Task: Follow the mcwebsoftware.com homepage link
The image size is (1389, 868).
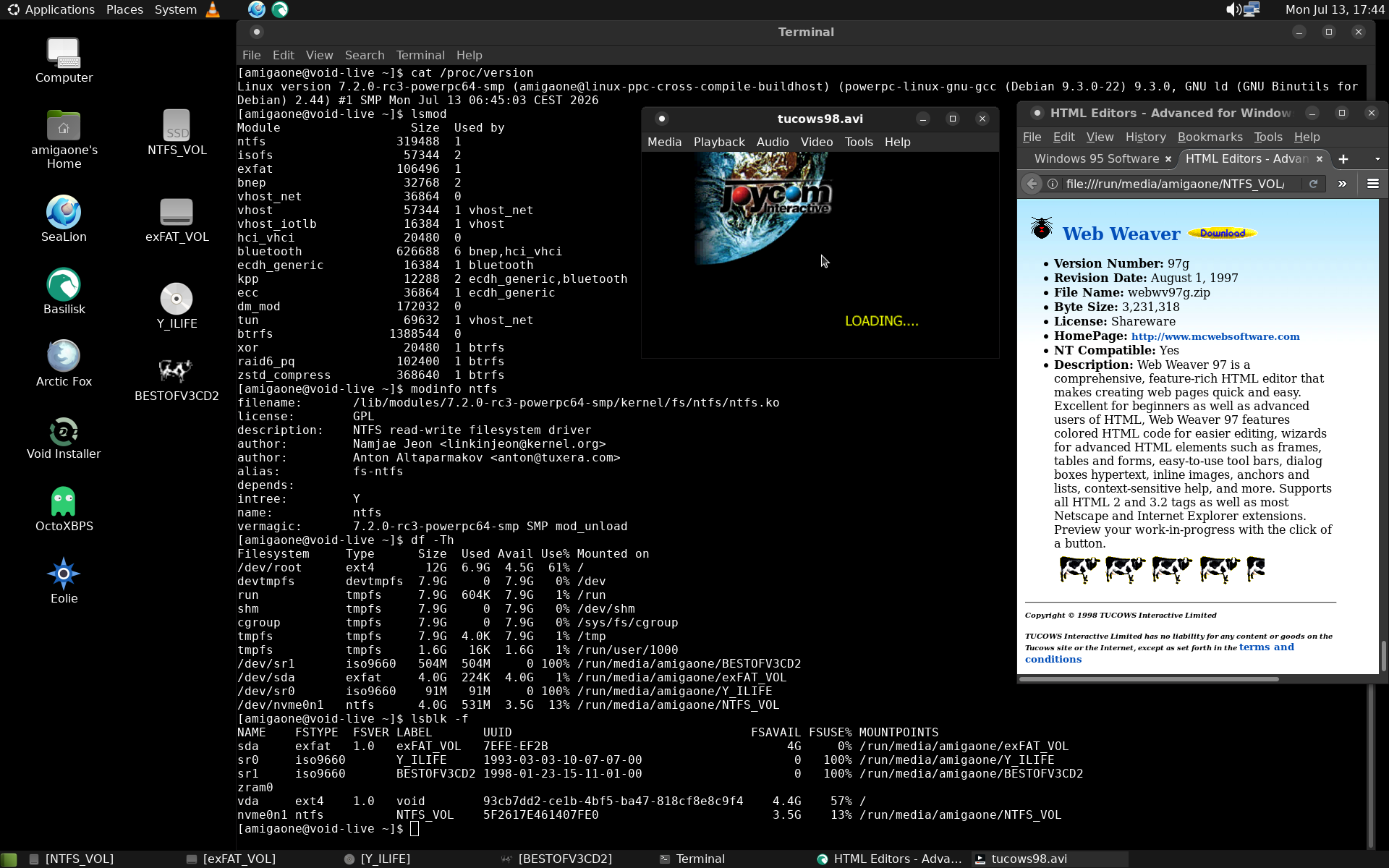Action: 1215,336
